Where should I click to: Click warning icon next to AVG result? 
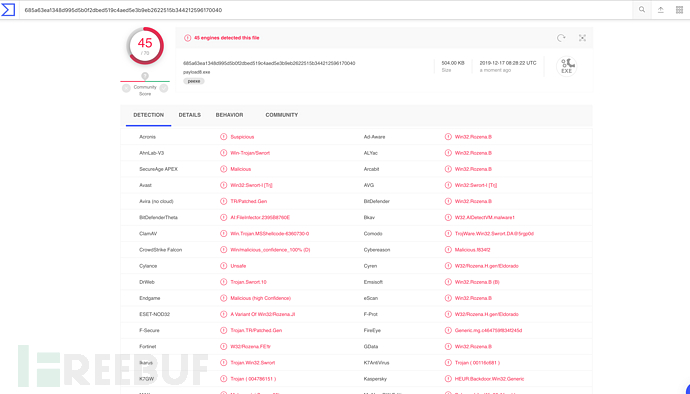coord(448,185)
